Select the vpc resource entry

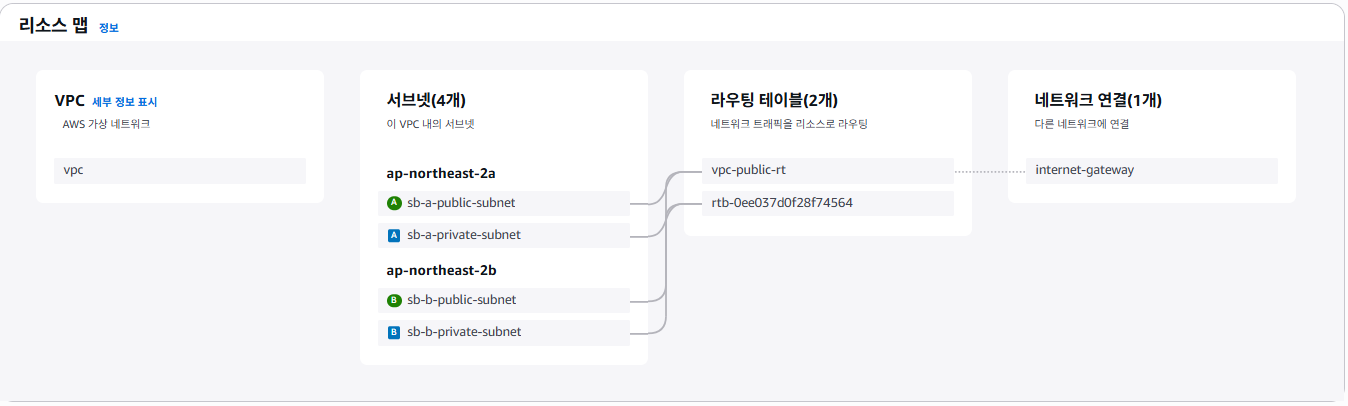coord(179,170)
